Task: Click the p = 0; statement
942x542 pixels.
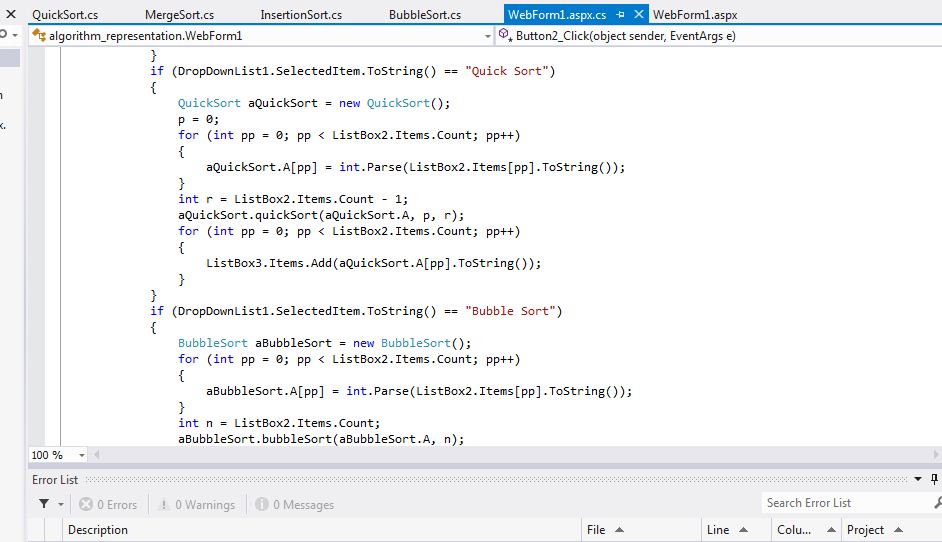Action: (198, 119)
